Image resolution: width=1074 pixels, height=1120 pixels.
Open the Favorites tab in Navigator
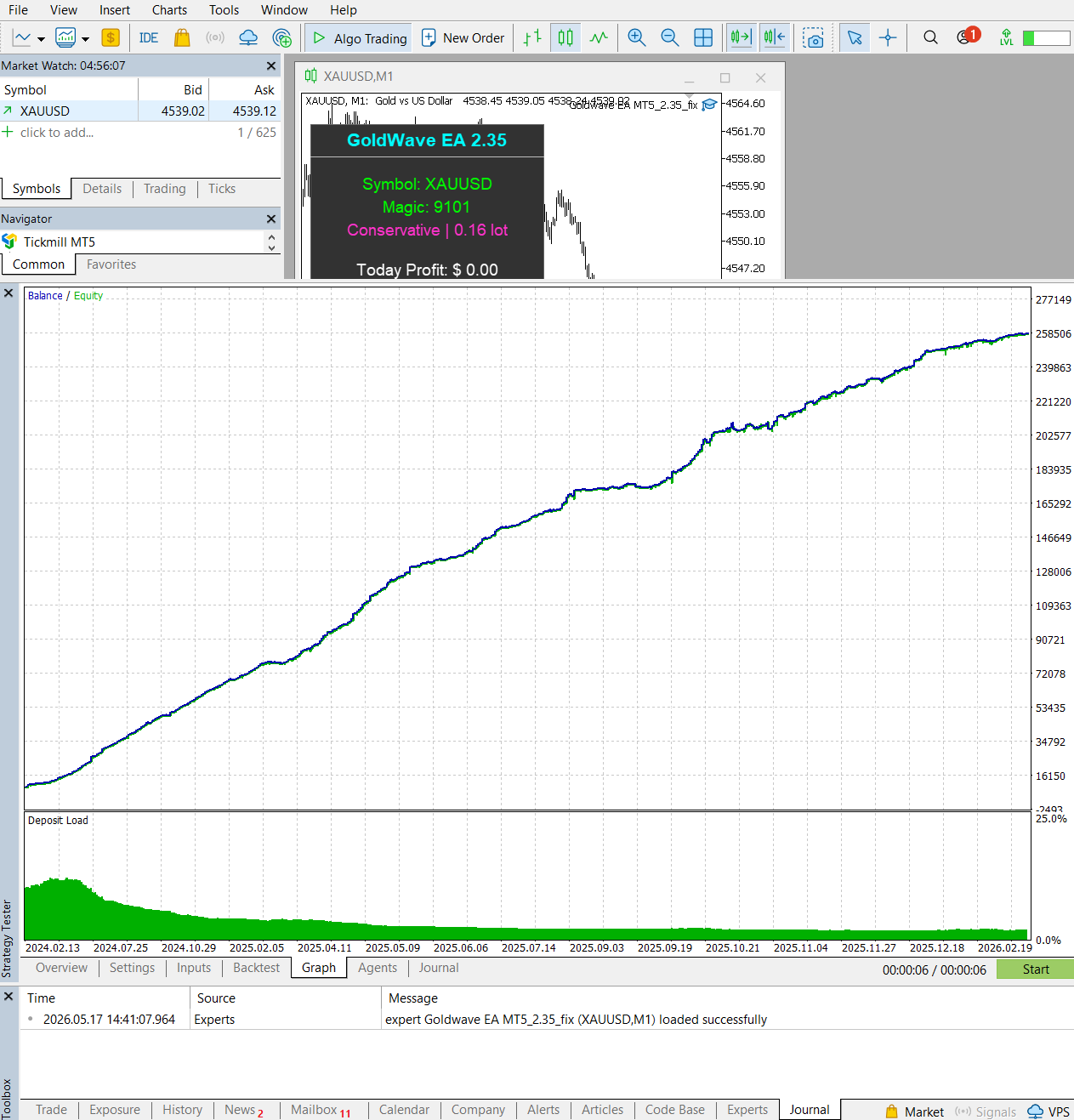click(111, 264)
